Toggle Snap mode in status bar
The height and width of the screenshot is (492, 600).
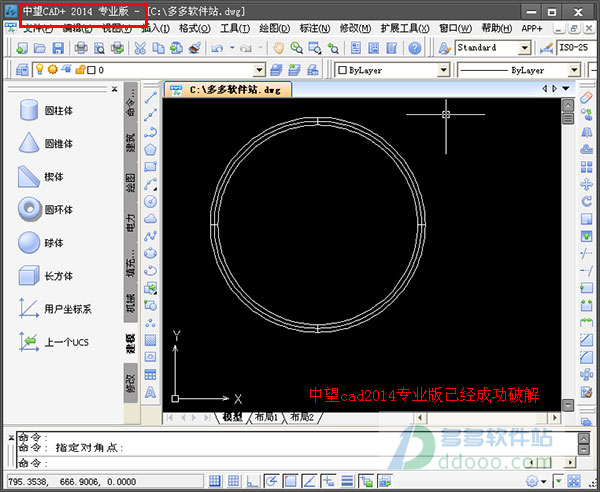(x=215, y=481)
